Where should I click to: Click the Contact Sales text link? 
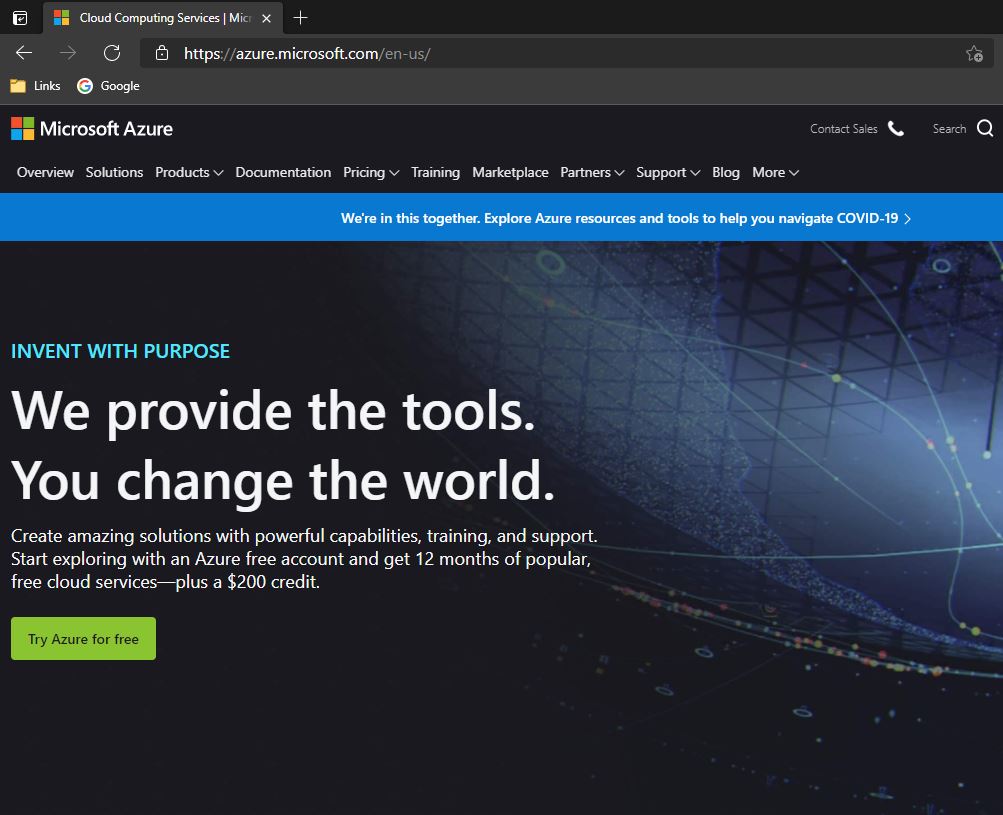[844, 129]
